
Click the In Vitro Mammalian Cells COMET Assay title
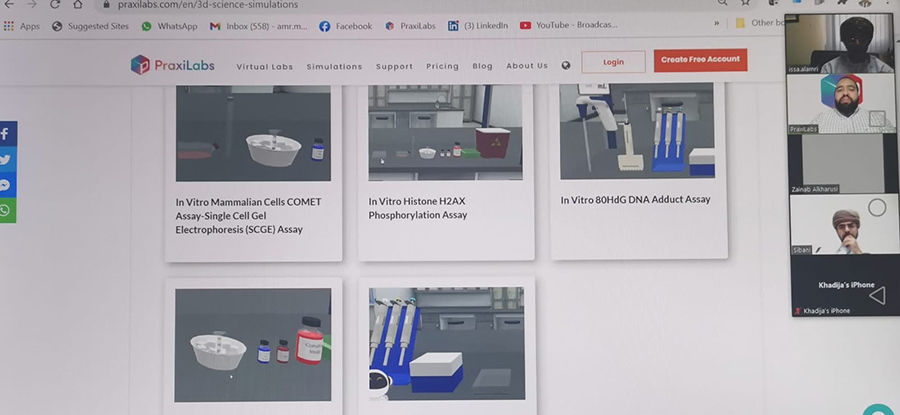(x=249, y=216)
